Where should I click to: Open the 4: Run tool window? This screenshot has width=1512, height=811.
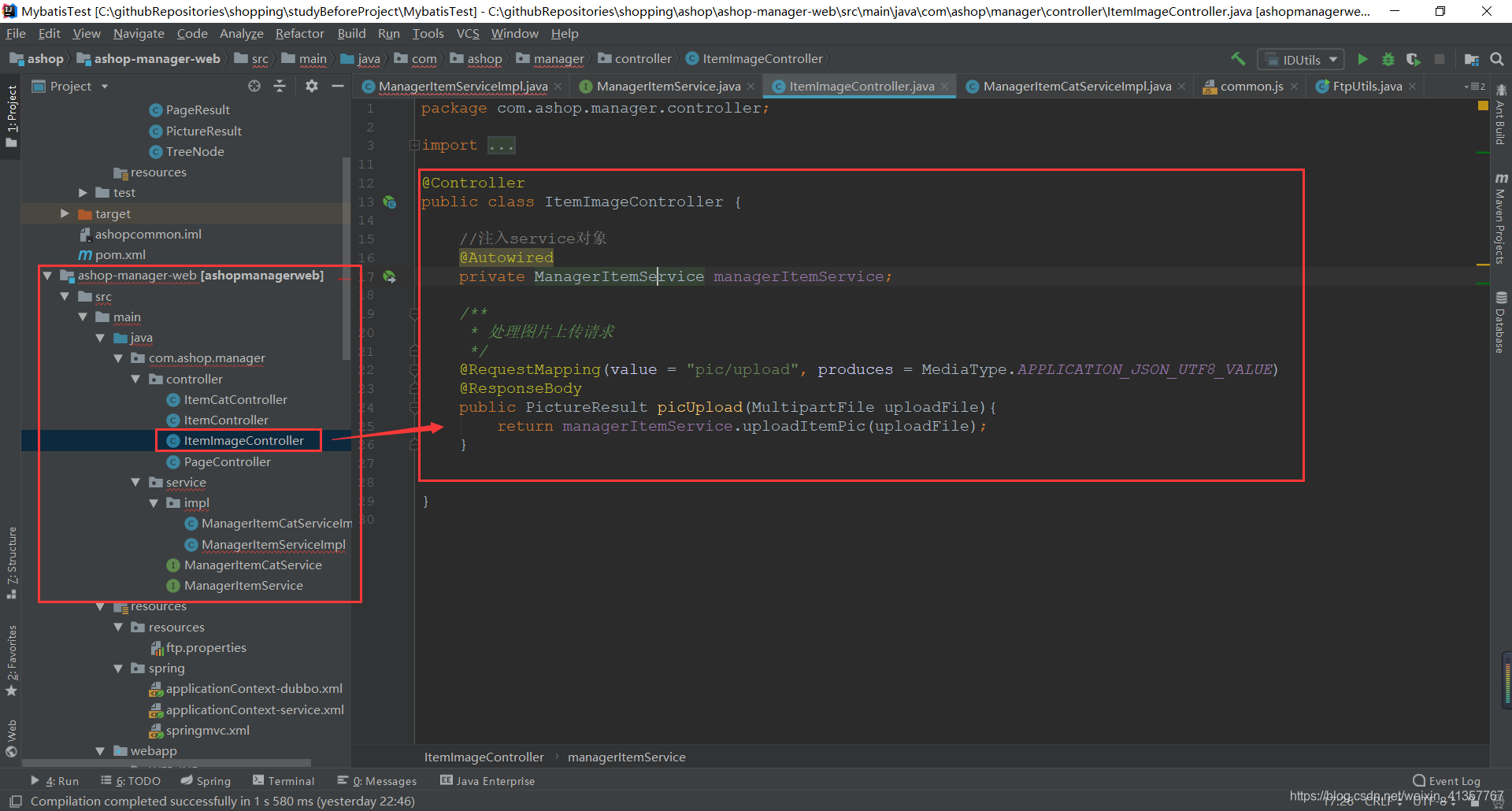[54, 781]
